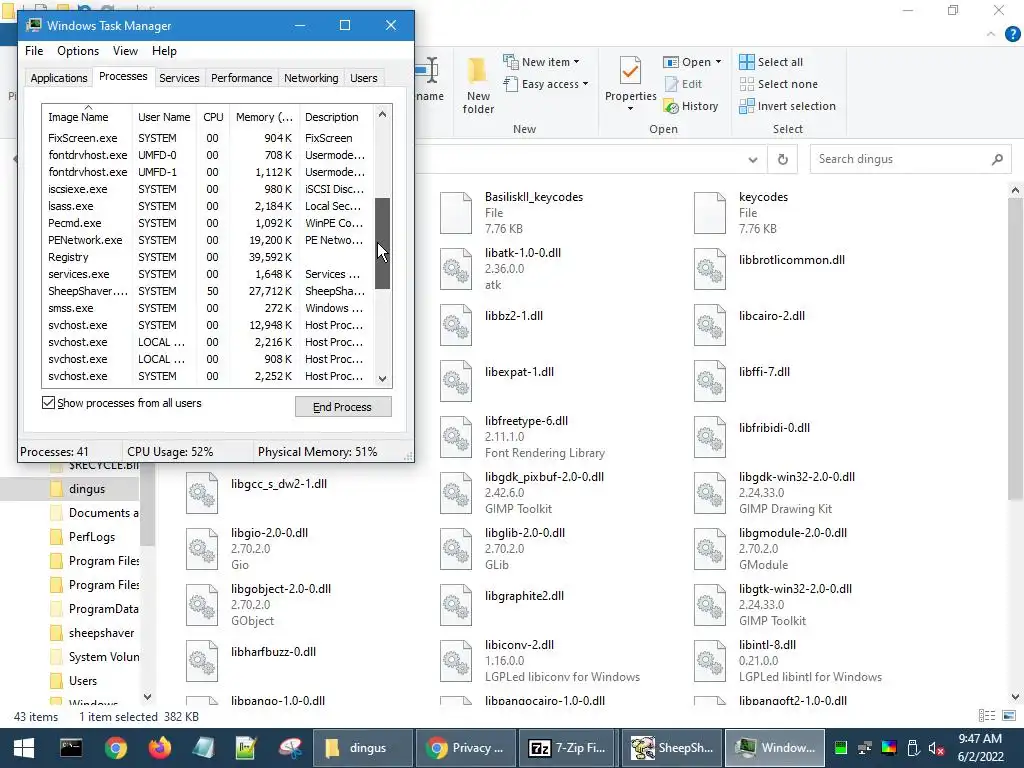The image size is (1024, 768).
Task: Click the help question mark icon
Action: [x=1012, y=34]
